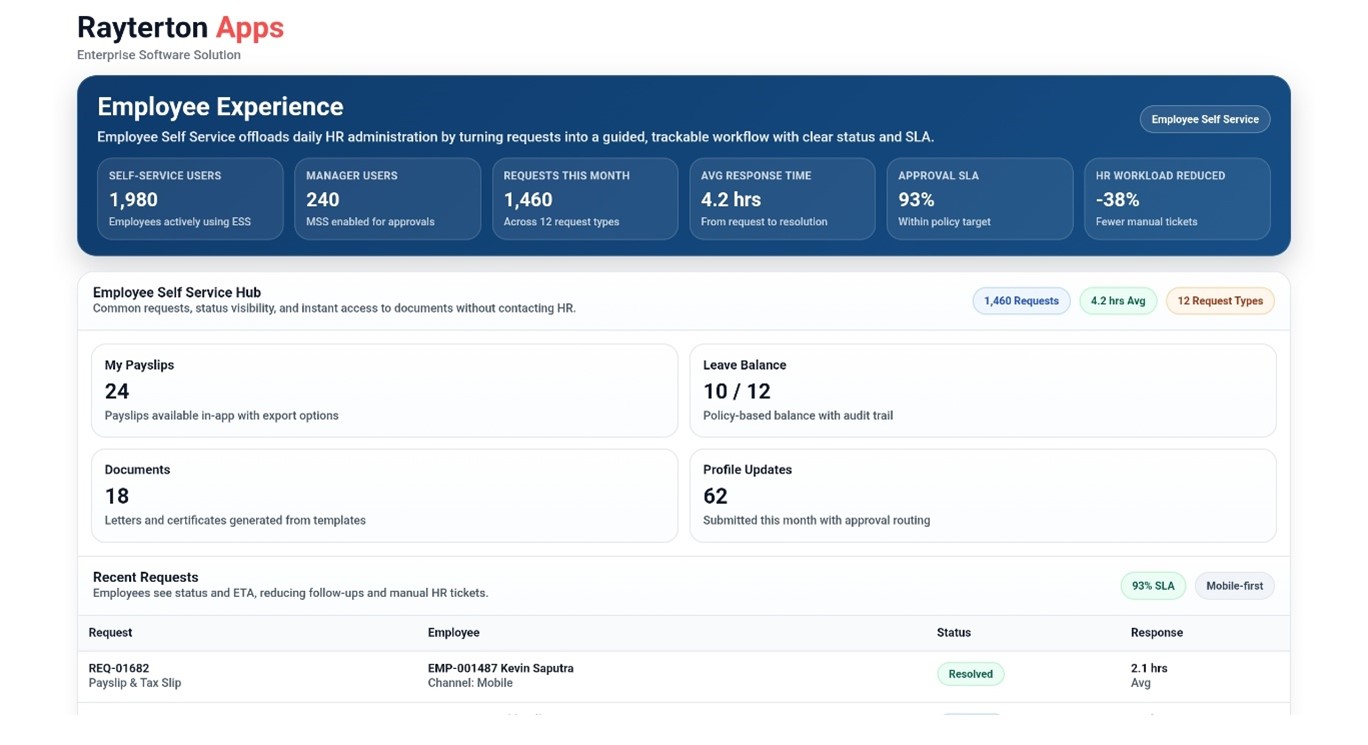Select the Approval SLA 93% card
1368x745 pixels.
(979, 198)
